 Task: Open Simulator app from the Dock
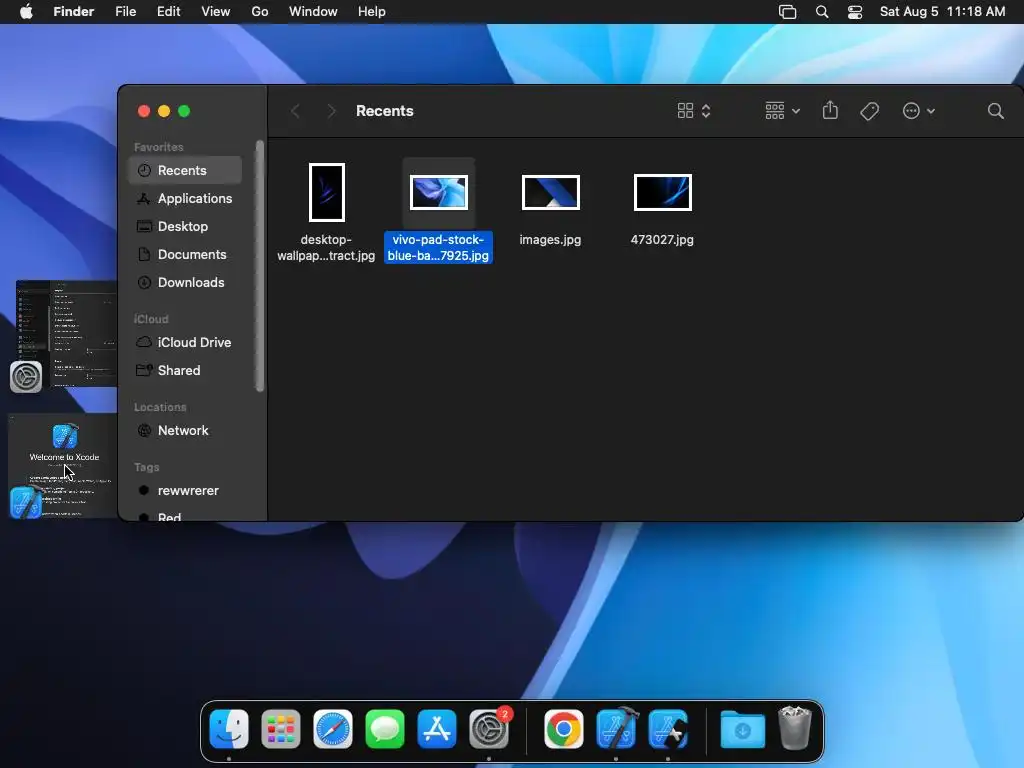668,729
